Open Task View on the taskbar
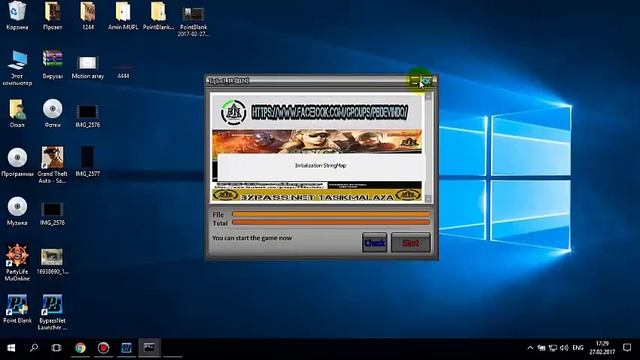640x360 pixels. tap(56, 348)
